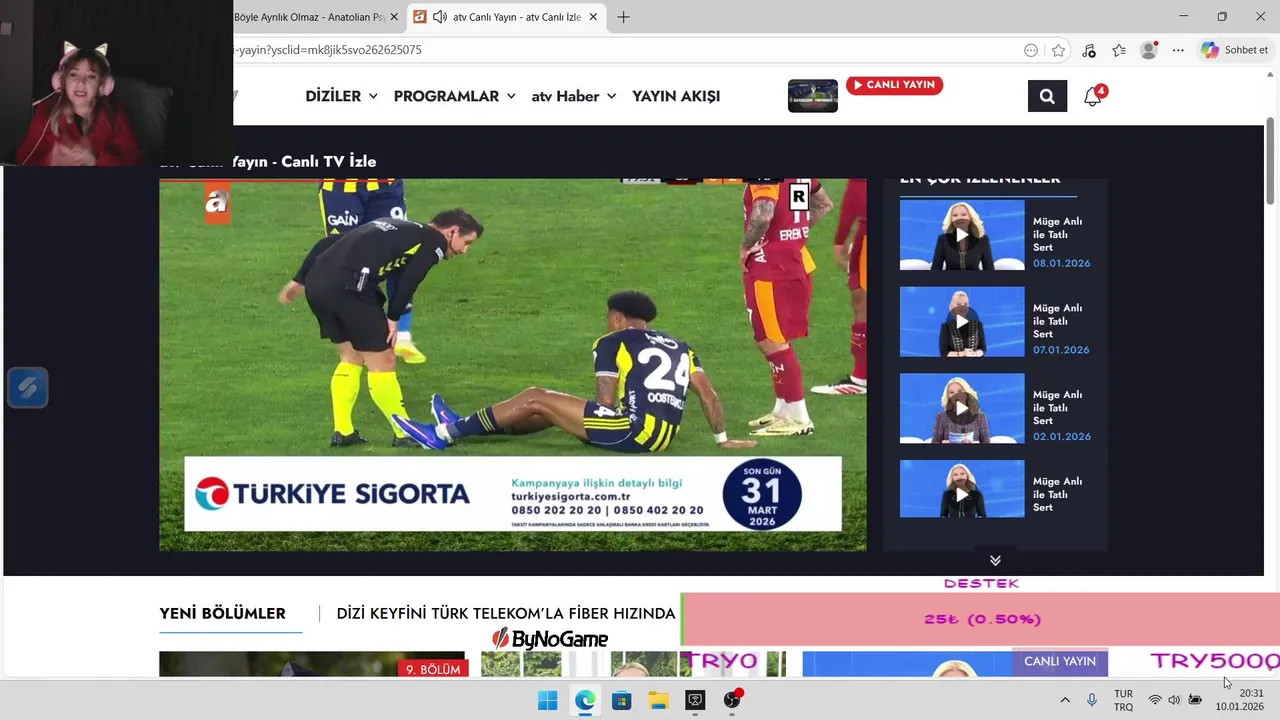This screenshot has height=720, width=1280.
Task: Open the address bar more-options ellipsis icon
Action: click(x=1031, y=50)
